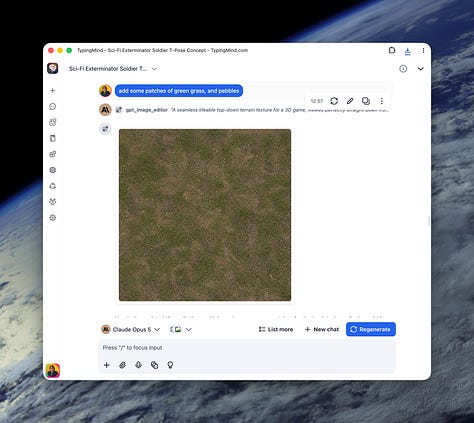
Task: Open the generated grass terrain texture image
Action: point(205,215)
